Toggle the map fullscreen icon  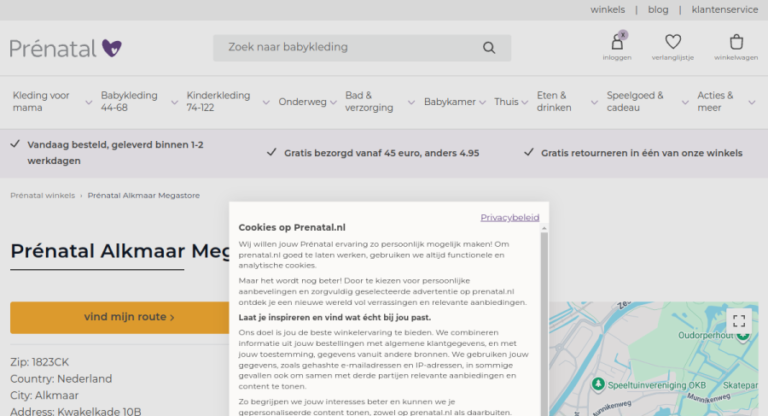pos(739,321)
